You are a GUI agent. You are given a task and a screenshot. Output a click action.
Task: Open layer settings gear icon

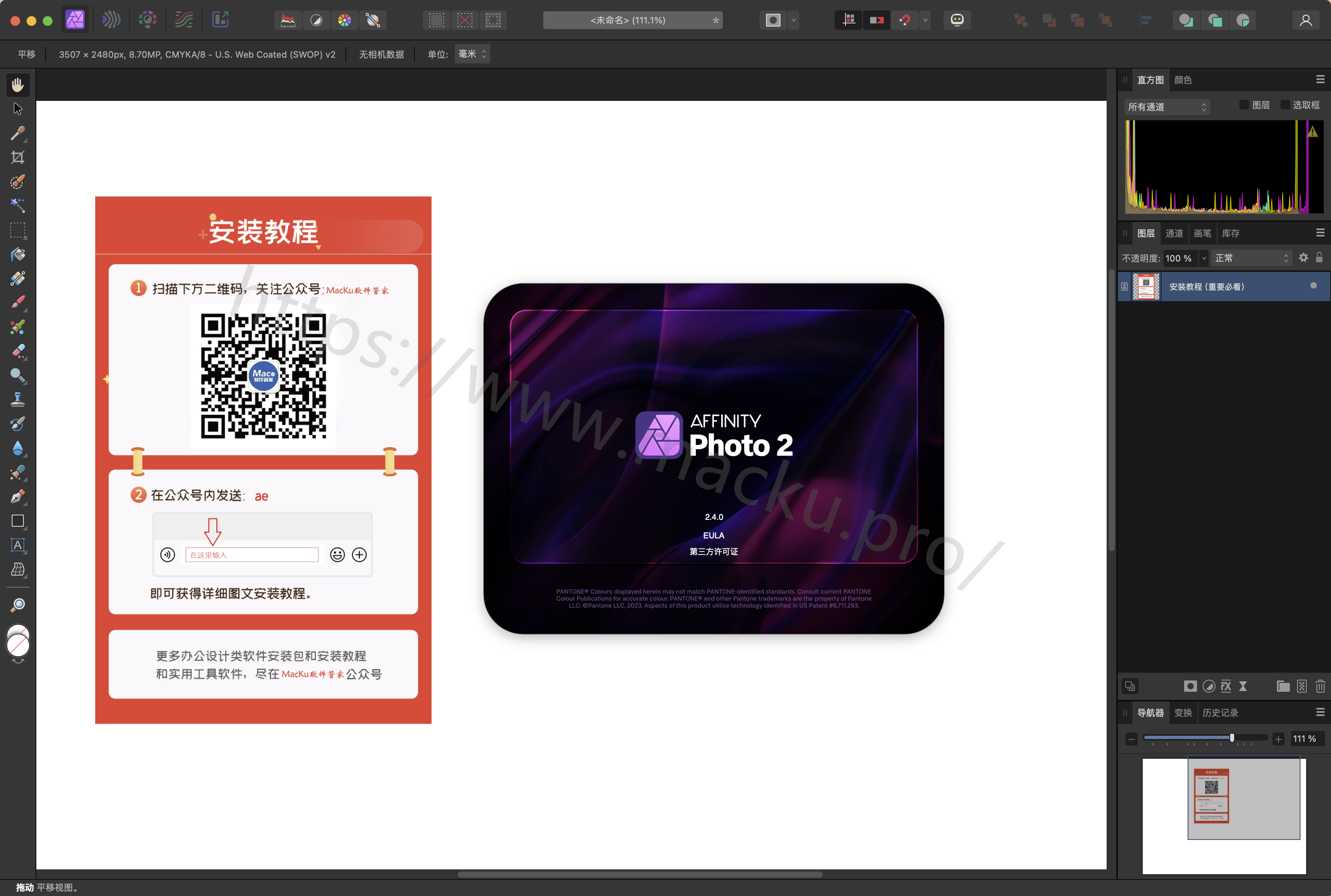[1303, 258]
